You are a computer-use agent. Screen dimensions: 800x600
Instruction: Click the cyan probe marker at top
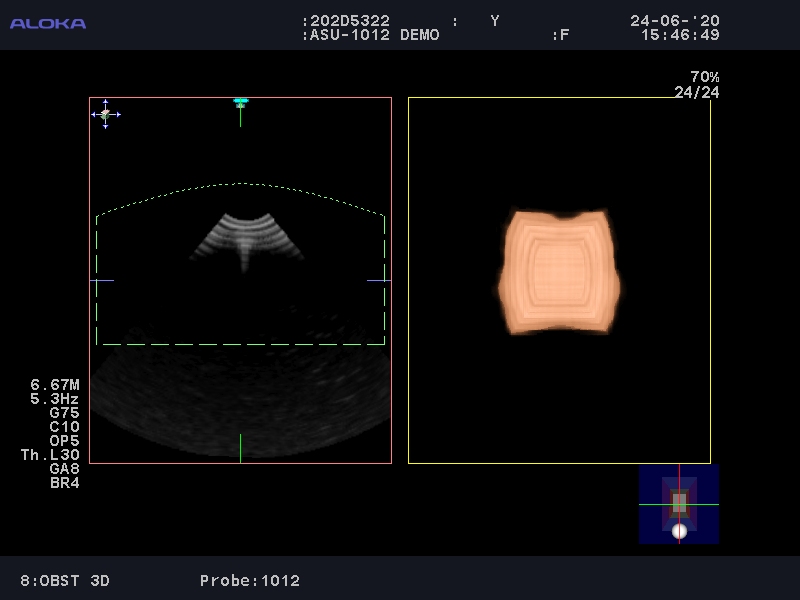[240, 102]
